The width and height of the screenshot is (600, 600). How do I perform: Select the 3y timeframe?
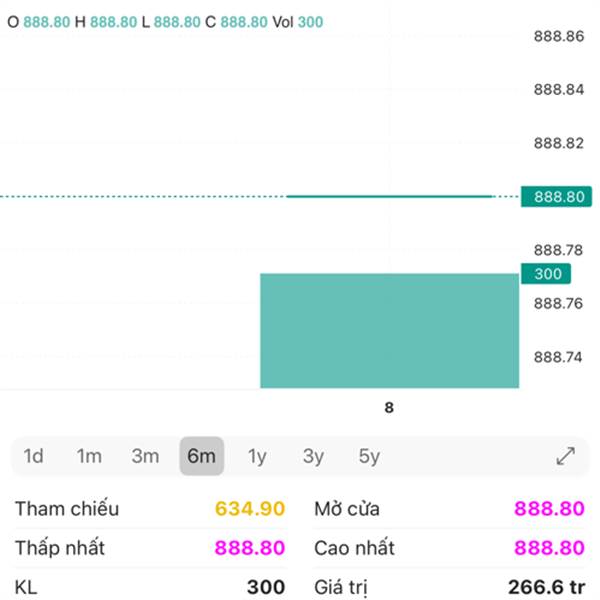tap(313, 457)
